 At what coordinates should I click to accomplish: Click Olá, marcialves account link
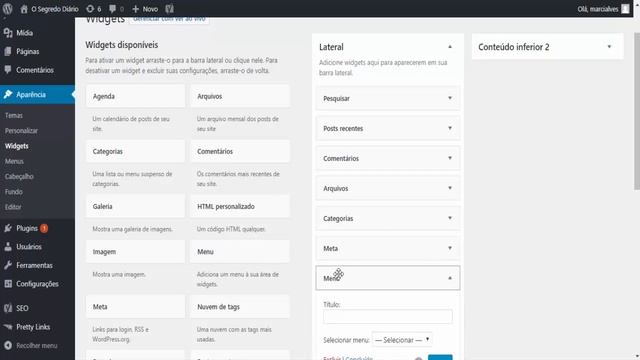[598, 9]
